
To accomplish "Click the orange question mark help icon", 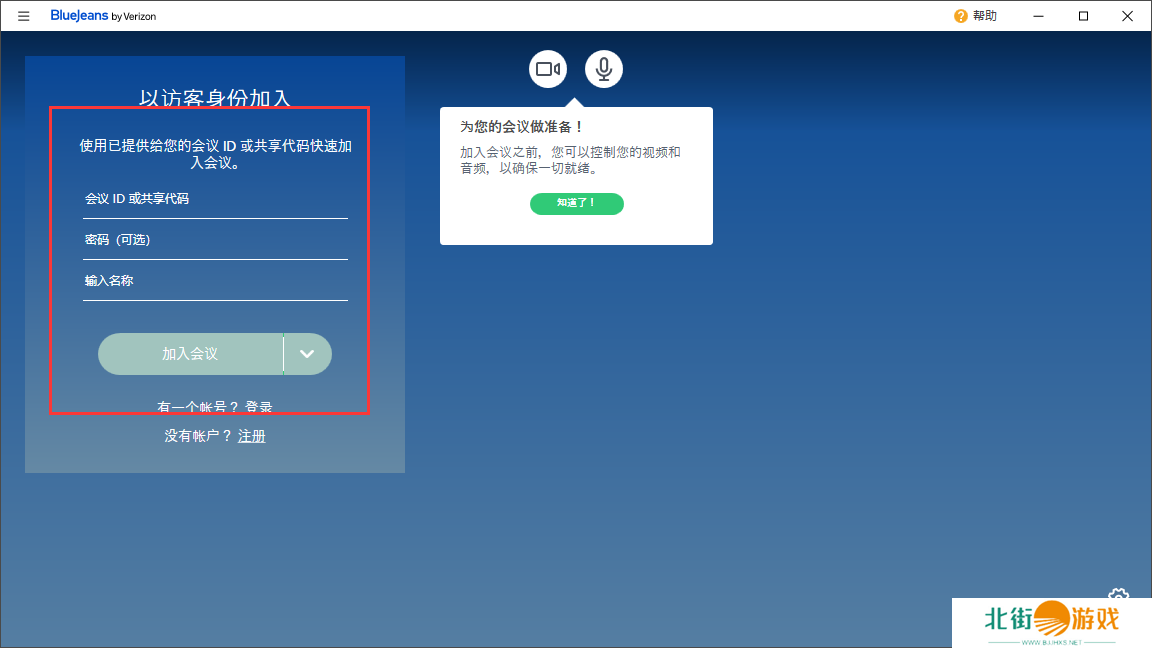I will click(960, 16).
